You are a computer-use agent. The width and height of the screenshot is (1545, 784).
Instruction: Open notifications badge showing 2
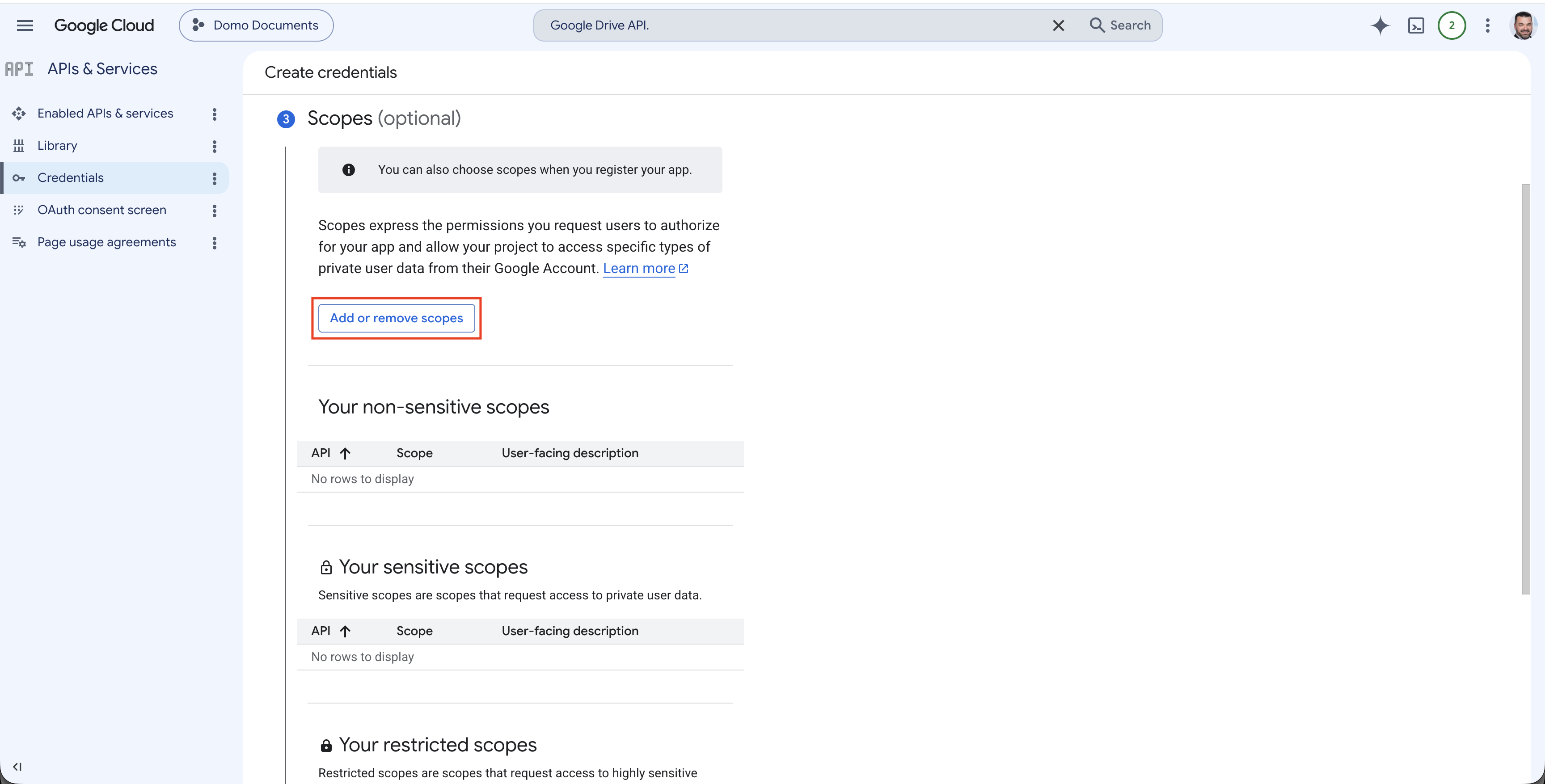(1452, 25)
